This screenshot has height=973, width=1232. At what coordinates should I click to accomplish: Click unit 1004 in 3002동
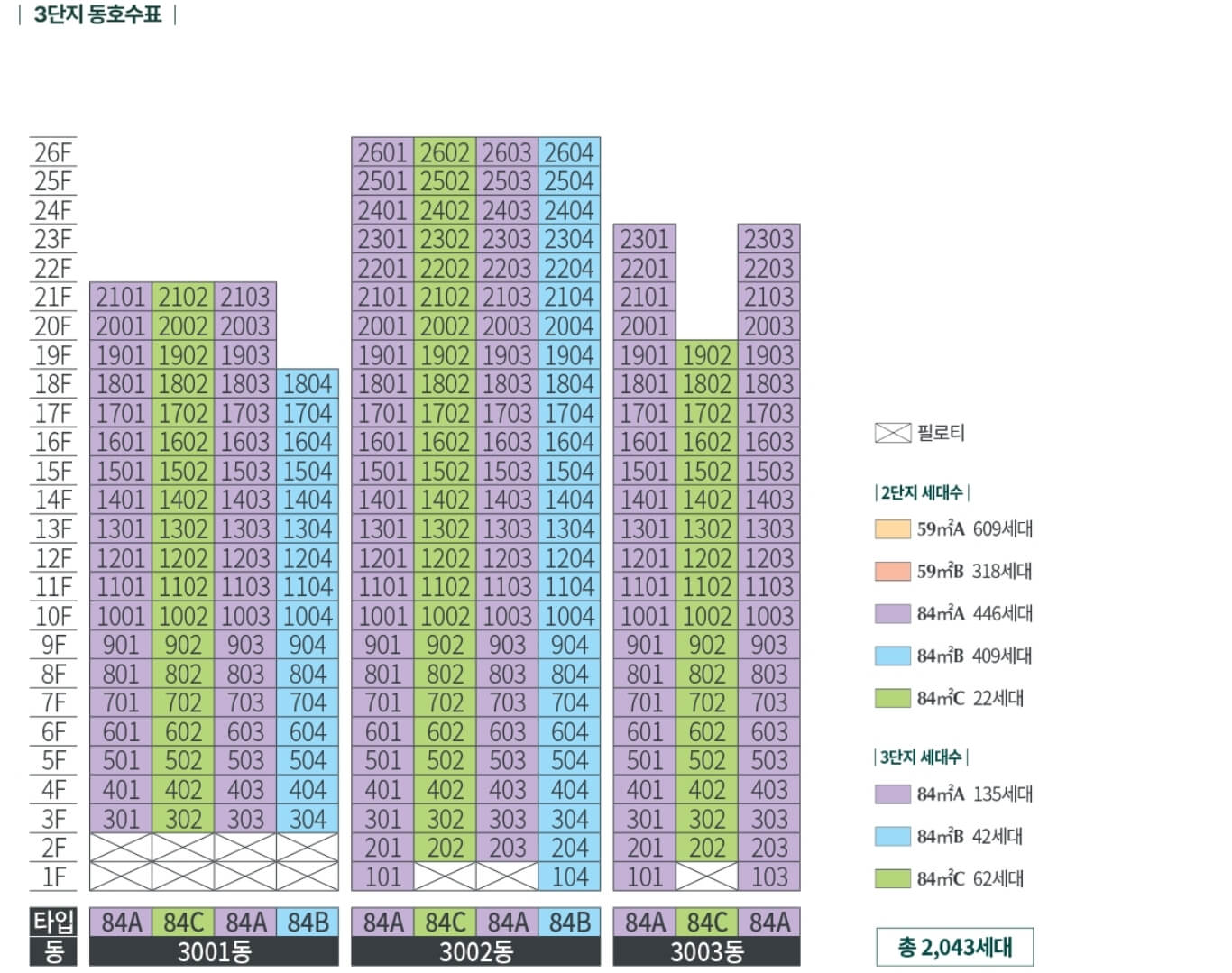569,616
